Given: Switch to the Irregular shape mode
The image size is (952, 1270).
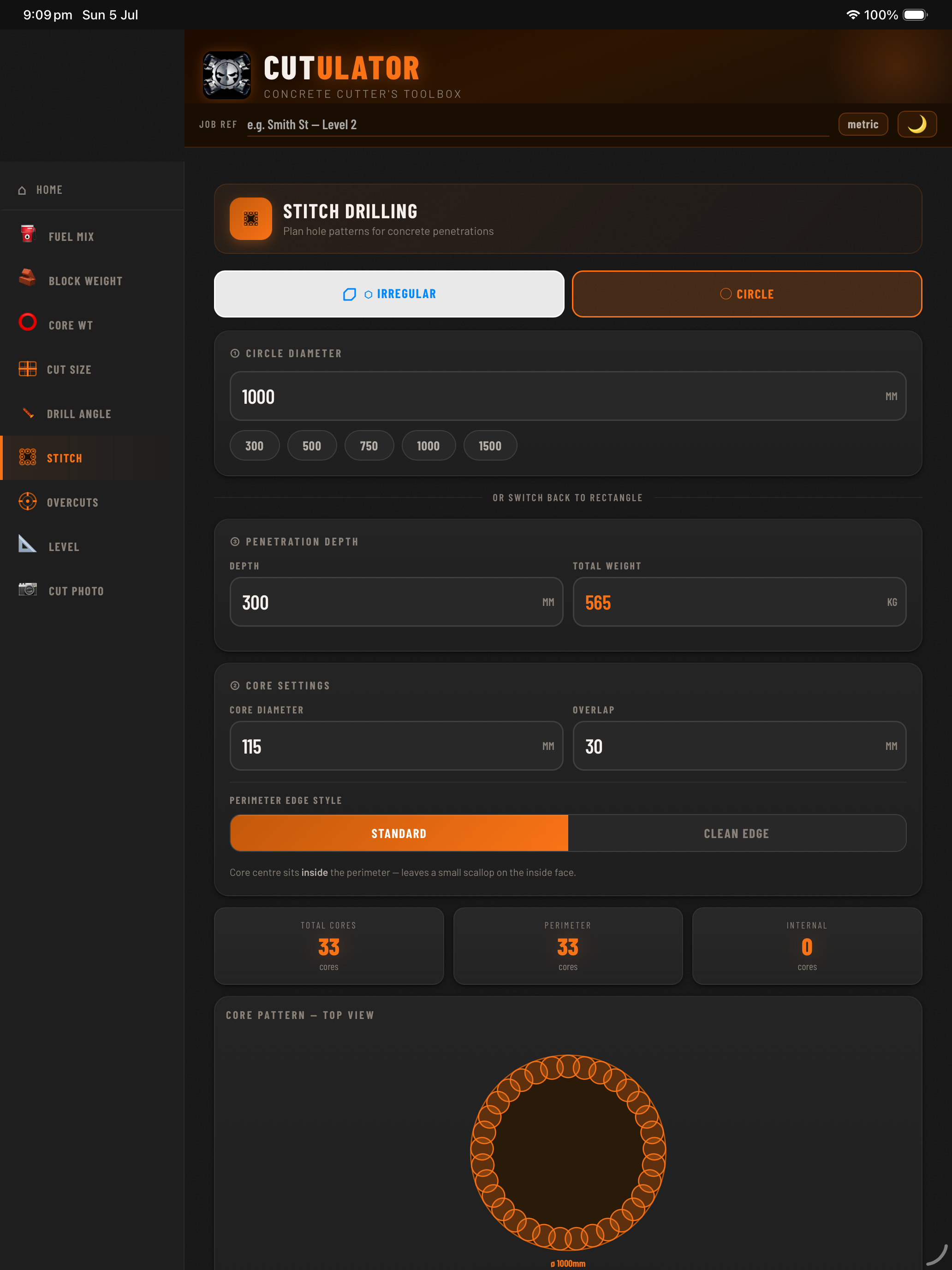Looking at the screenshot, I should (389, 294).
